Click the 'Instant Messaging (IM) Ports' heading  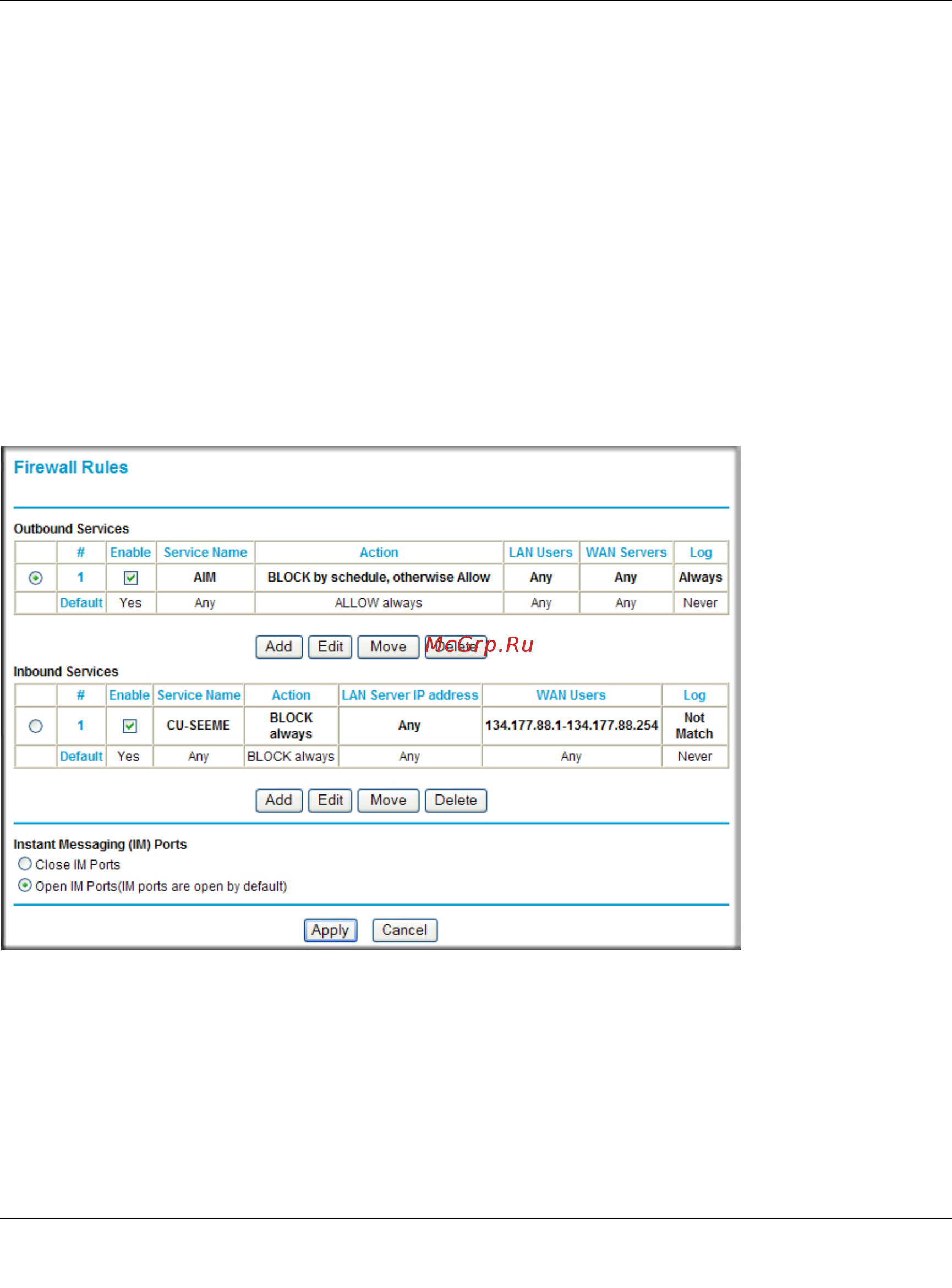pyautogui.click(x=100, y=845)
